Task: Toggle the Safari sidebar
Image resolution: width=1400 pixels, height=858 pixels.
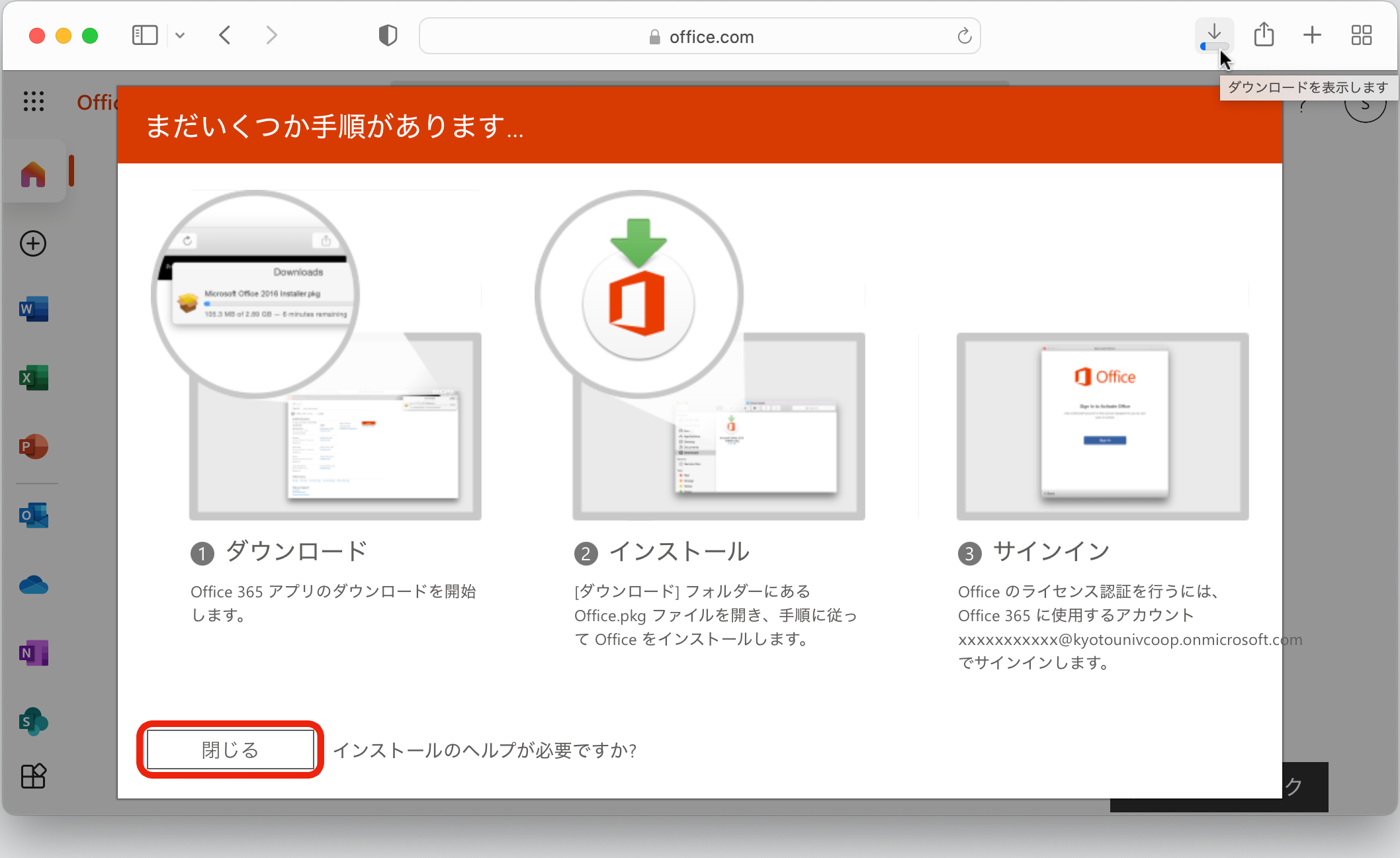Action: coord(144,35)
